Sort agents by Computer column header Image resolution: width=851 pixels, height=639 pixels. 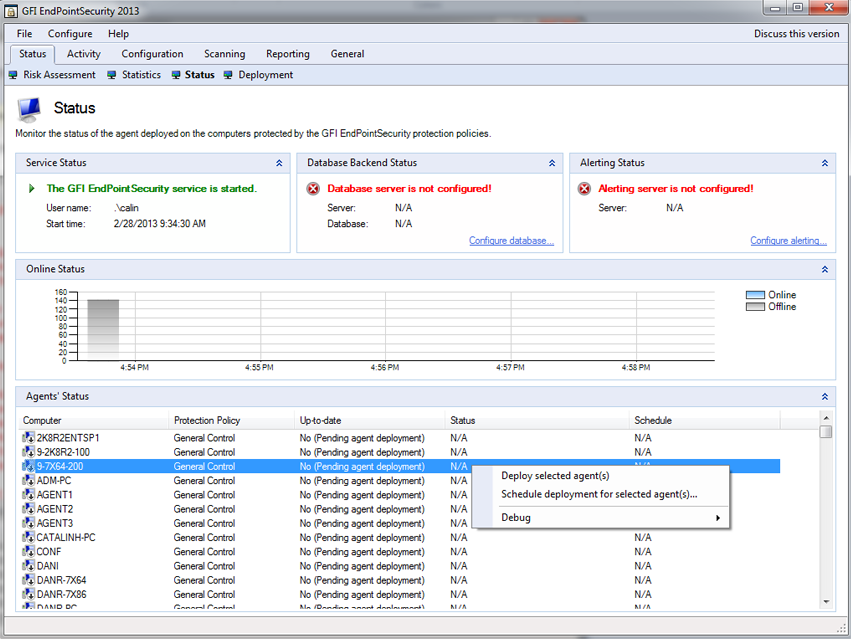(93, 420)
